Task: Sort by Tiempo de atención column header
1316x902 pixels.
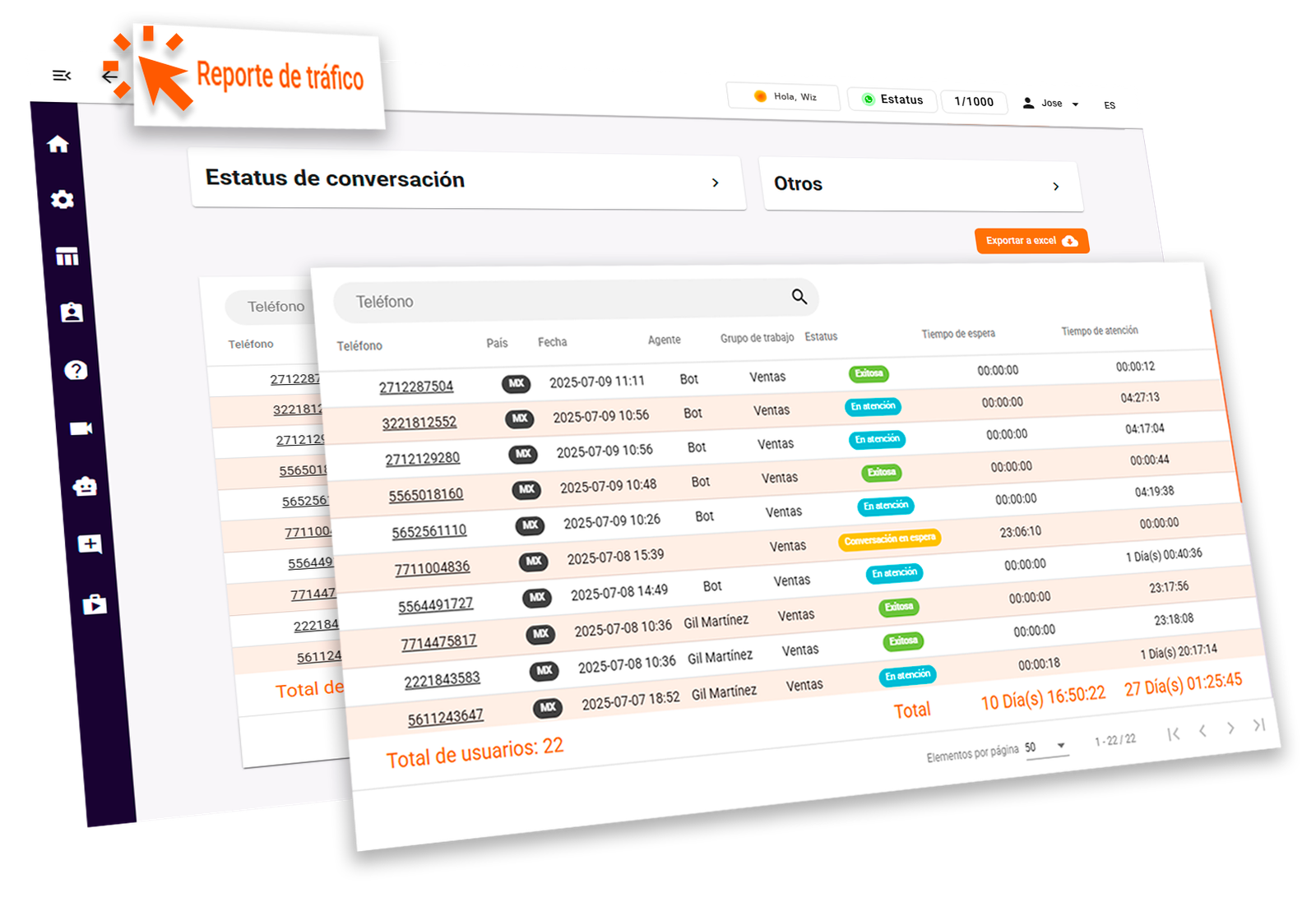Action: tap(1100, 331)
